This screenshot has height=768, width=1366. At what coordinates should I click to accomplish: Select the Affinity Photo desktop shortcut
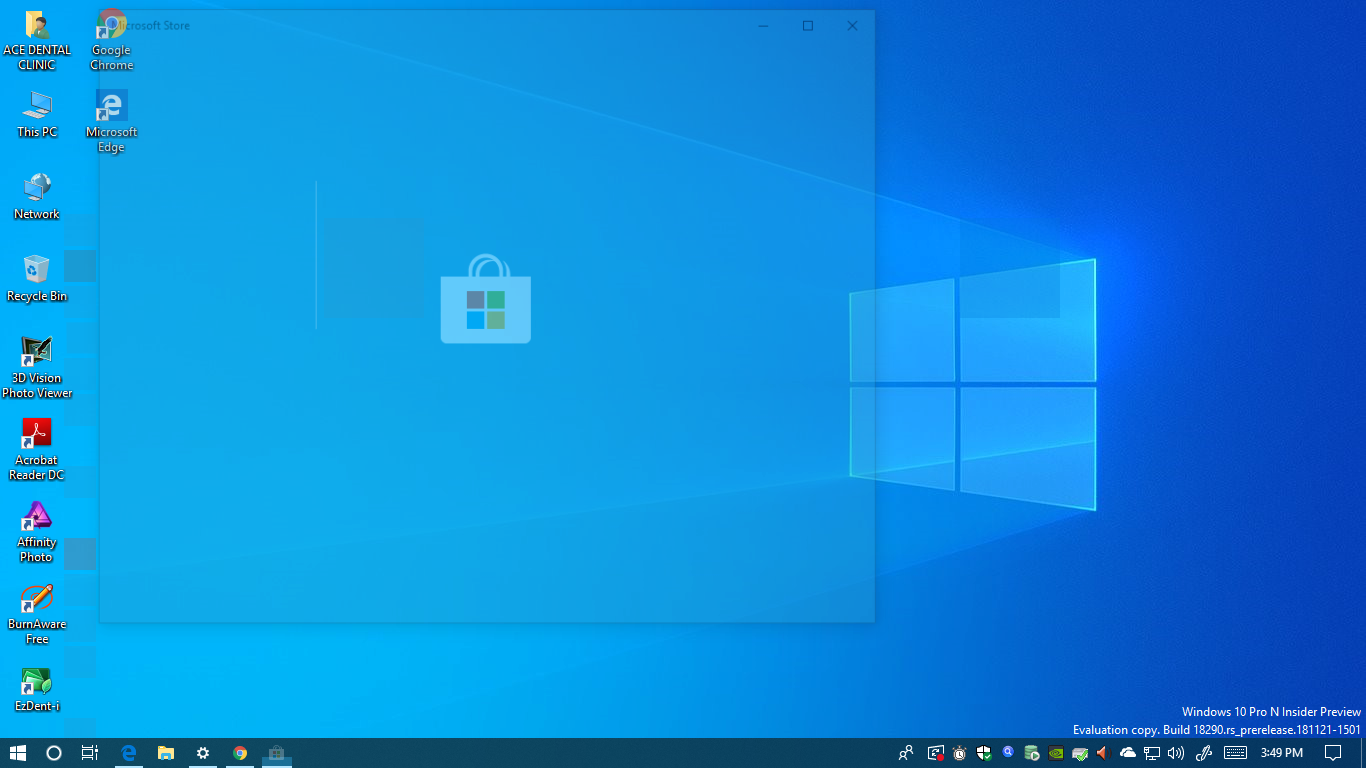pos(37,532)
